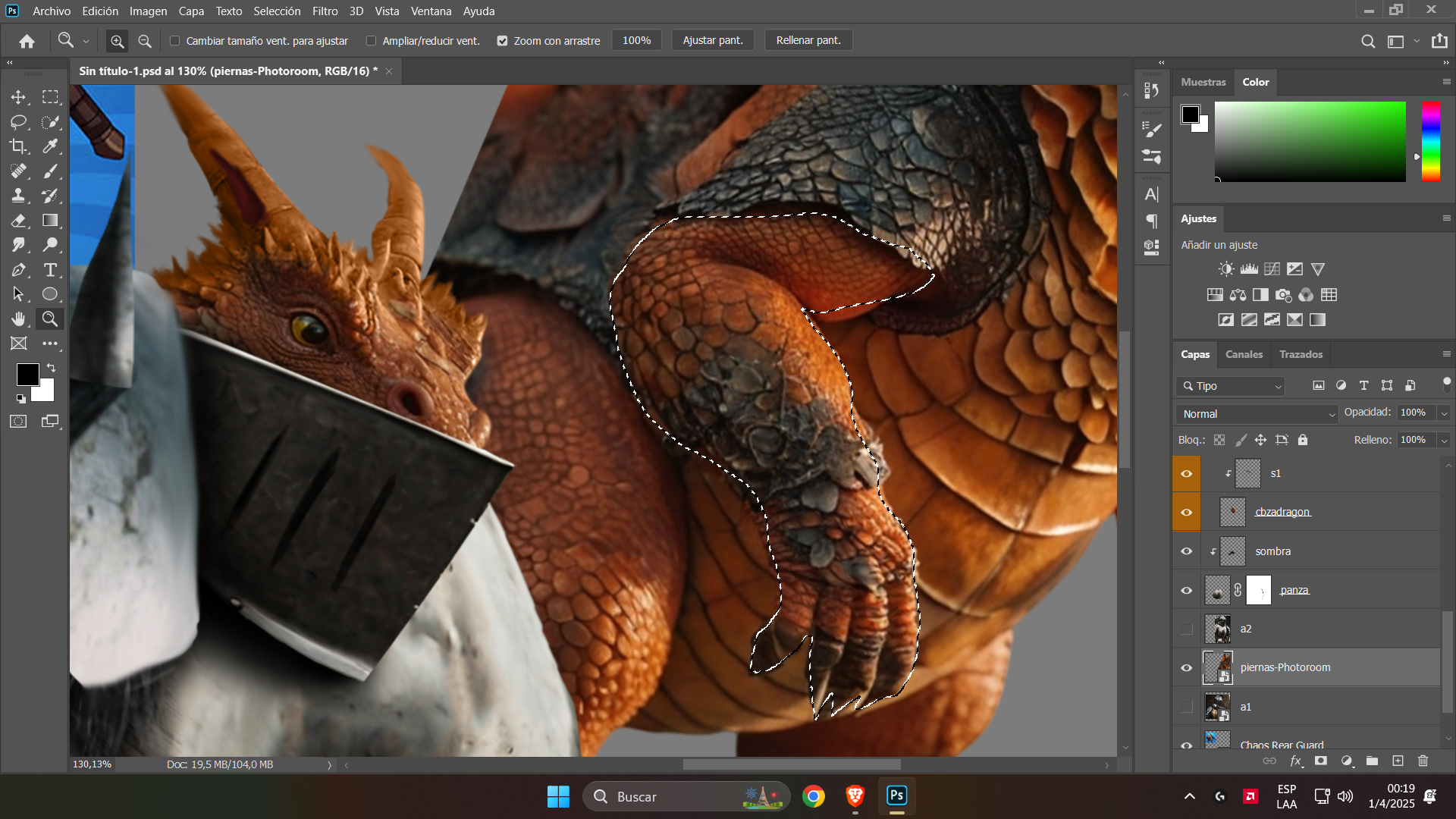Create a new layer icon
1456x819 pixels.
[1398, 761]
